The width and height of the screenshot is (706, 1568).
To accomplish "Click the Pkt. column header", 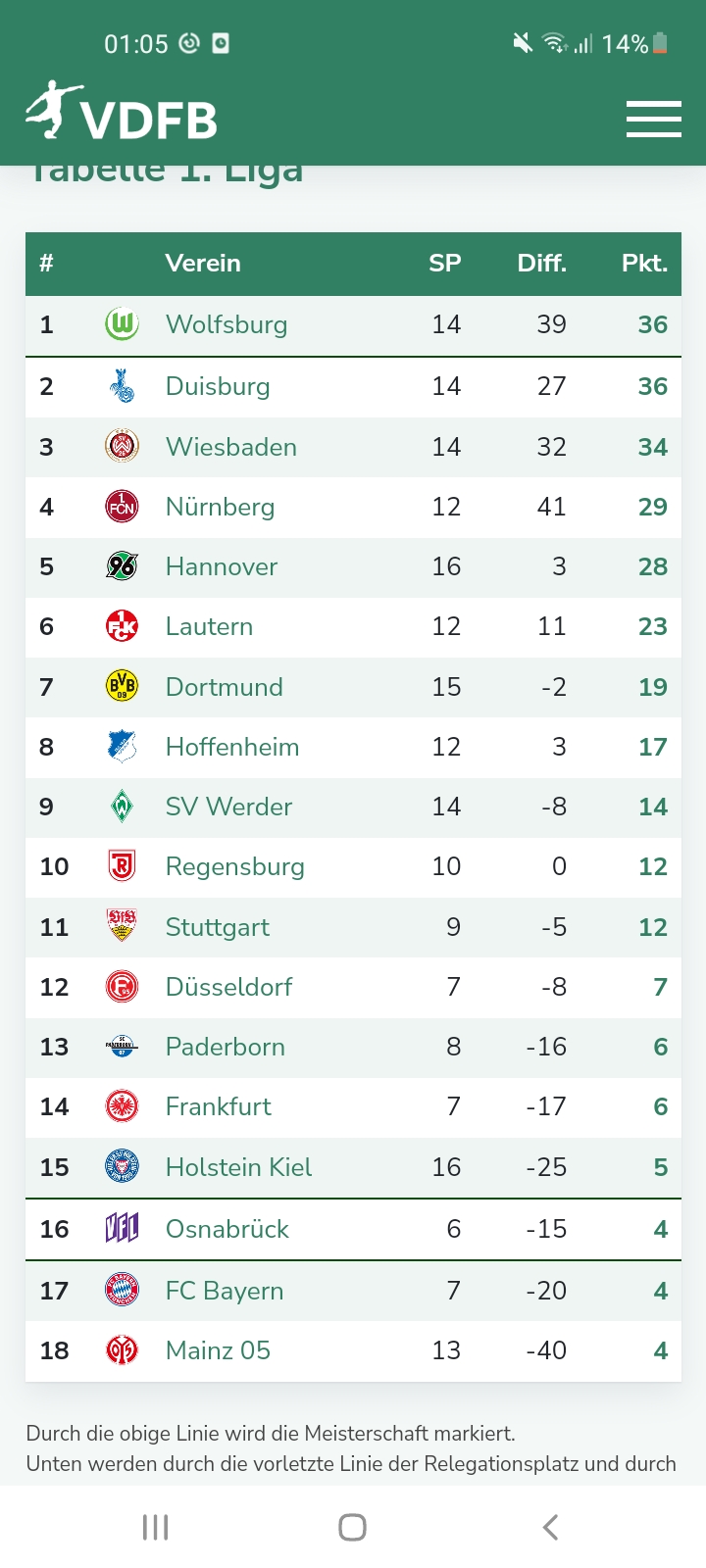I will coord(644,263).
